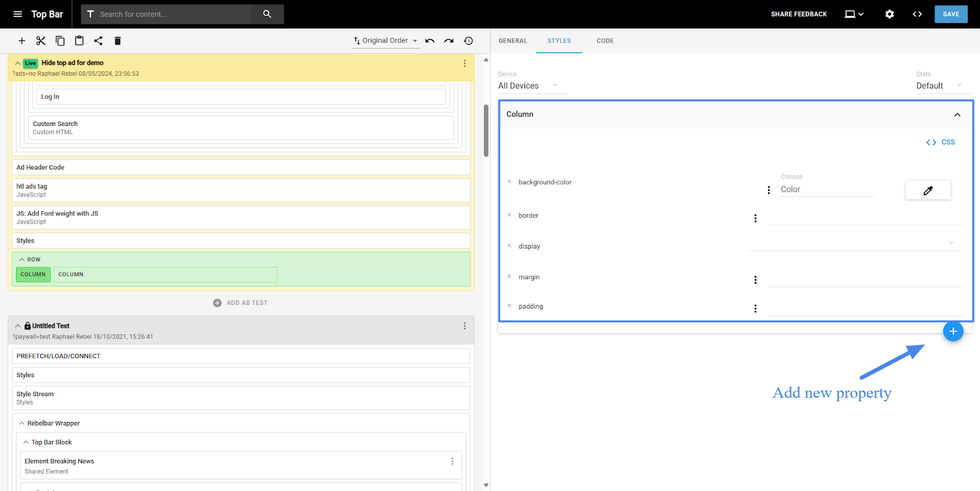Switch to the General tab
The height and width of the screenshot is (491, 980).
[512, 41]
